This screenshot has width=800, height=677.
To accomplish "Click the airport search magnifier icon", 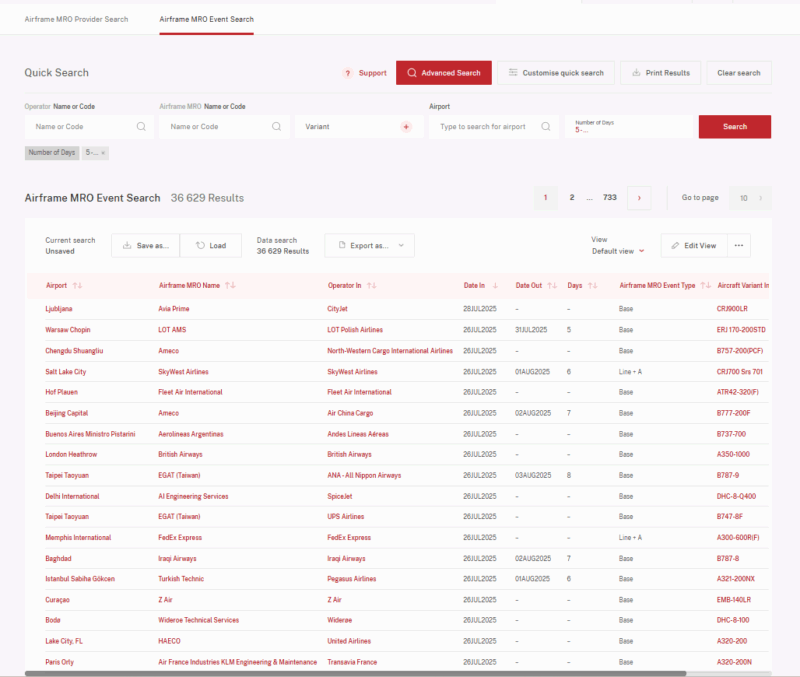I will 546,127.
